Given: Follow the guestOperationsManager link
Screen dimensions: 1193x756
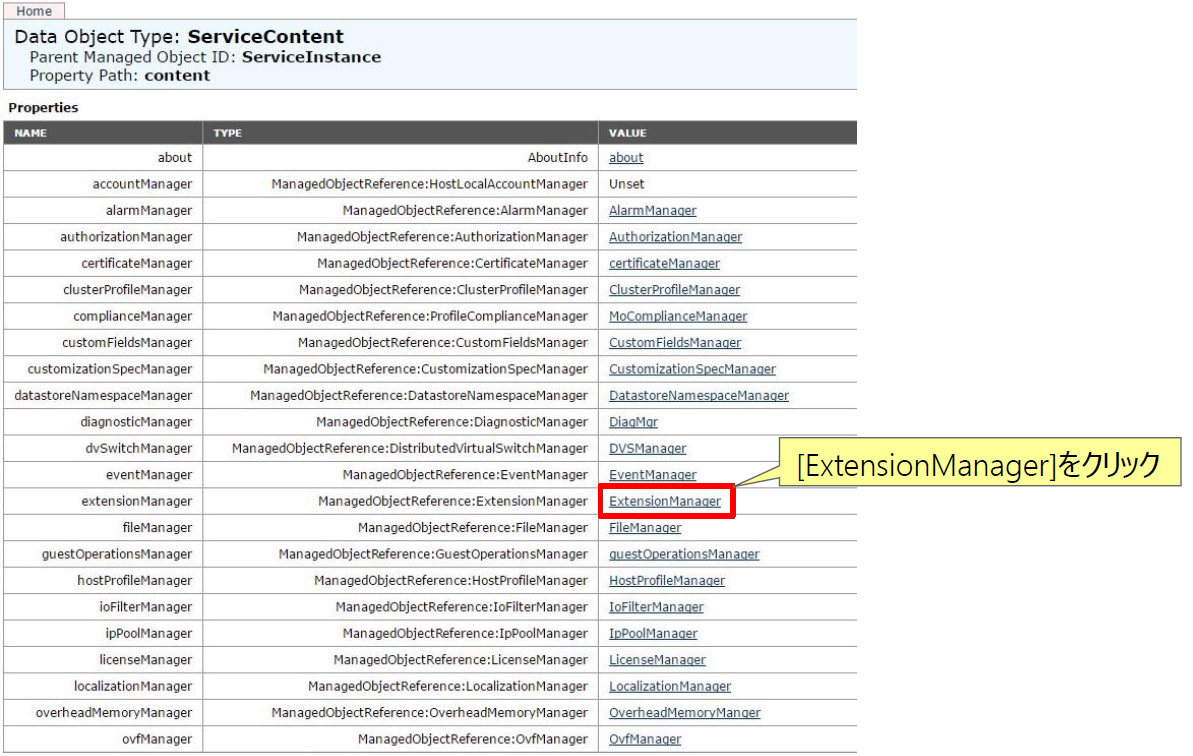Looking at the screenshot, I should tap(684, 554).
